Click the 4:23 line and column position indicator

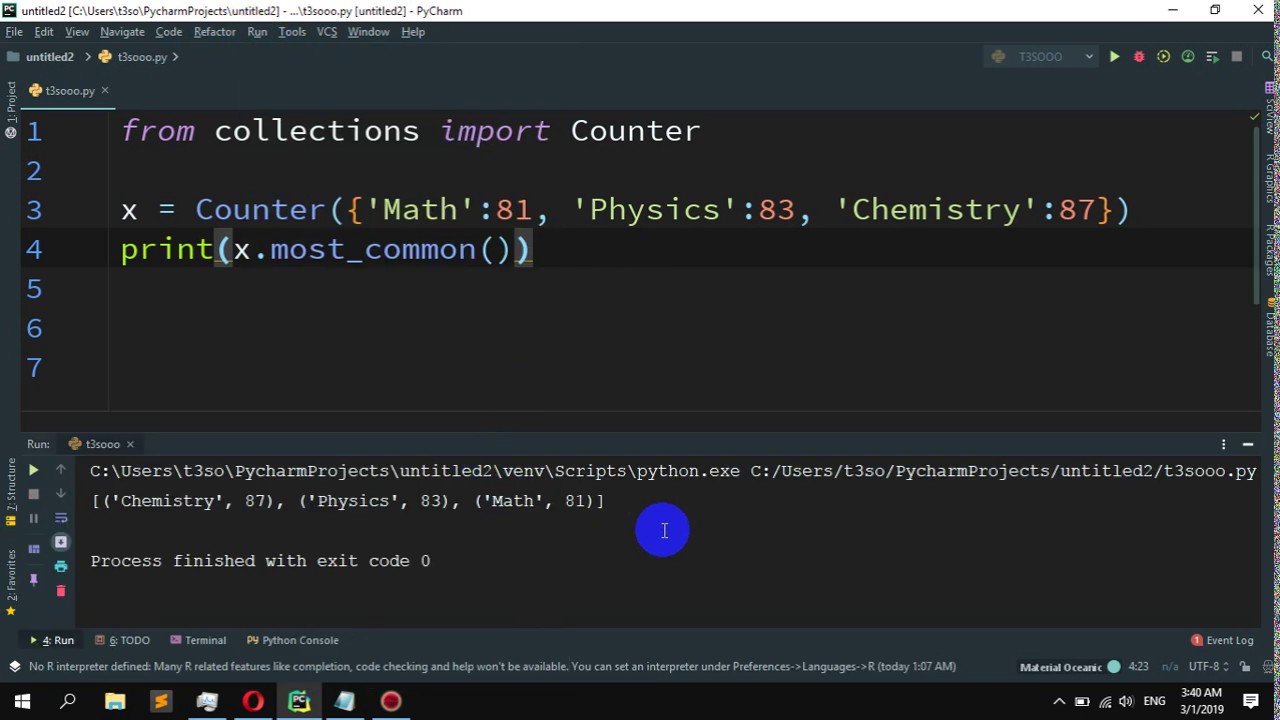click(x=1138, y=667)
